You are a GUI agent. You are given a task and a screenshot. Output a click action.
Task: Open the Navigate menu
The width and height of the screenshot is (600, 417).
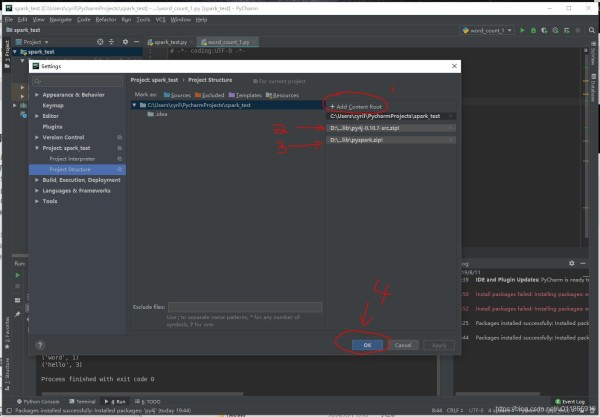point(60,20)
